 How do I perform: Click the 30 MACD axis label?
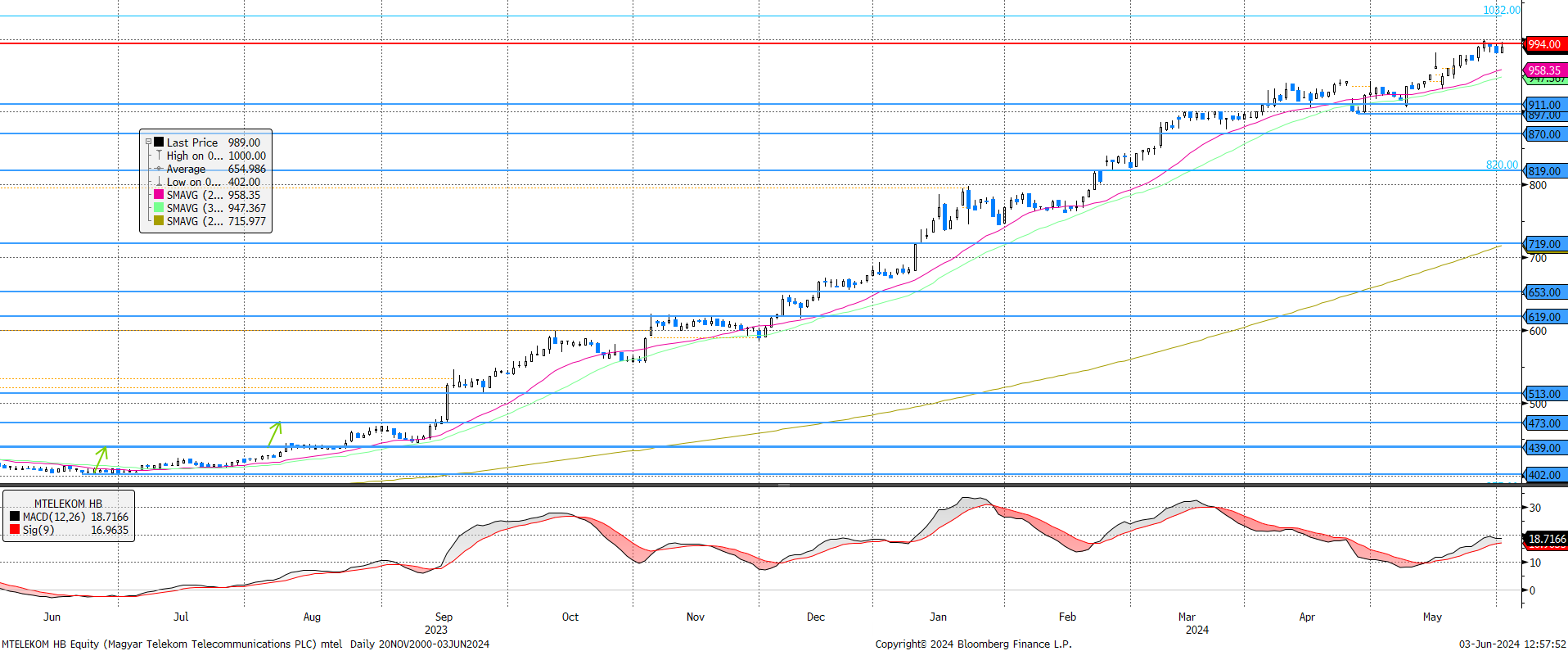[1534, 508]
